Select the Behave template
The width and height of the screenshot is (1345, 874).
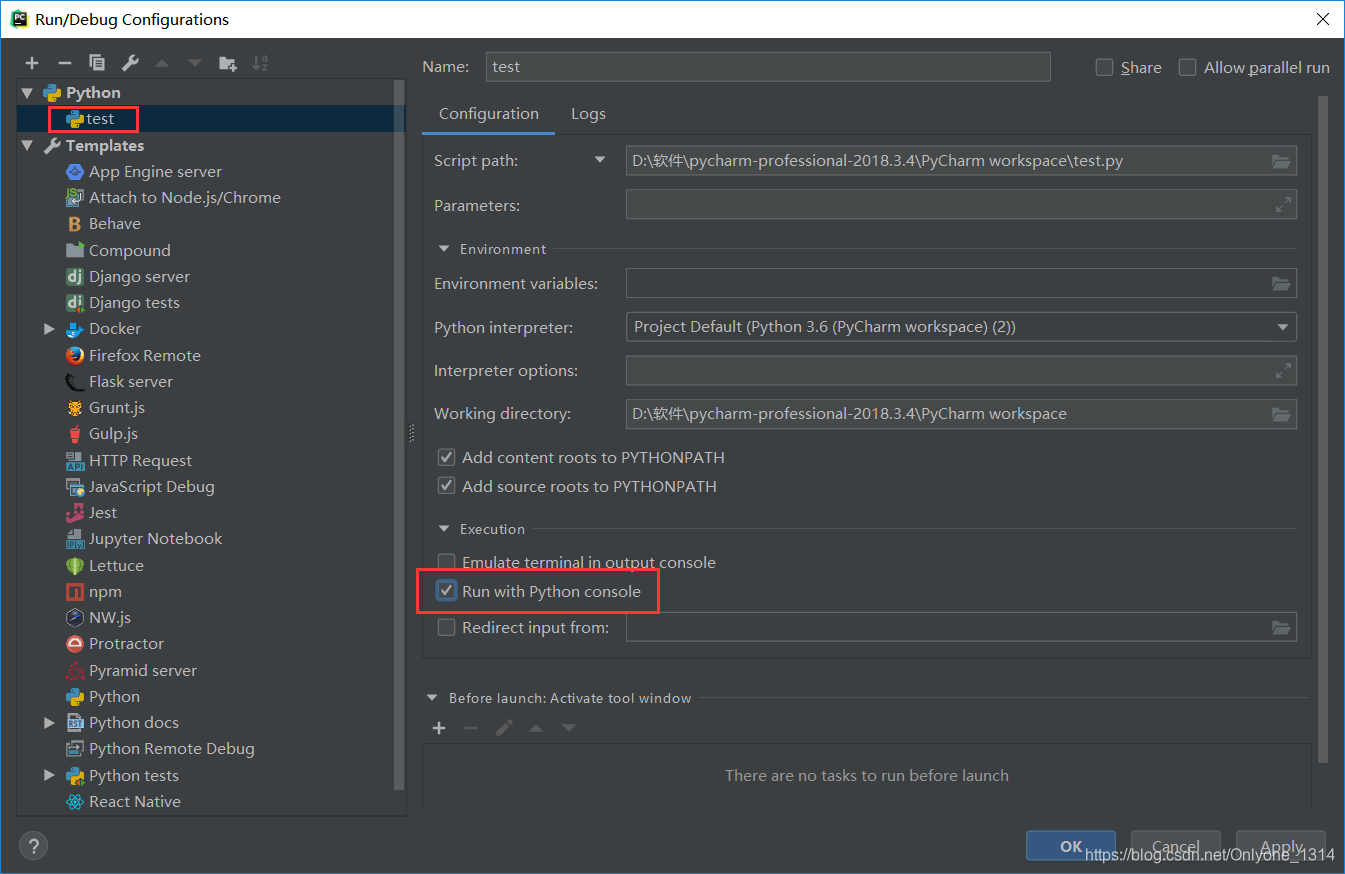[x=103, y=224]
